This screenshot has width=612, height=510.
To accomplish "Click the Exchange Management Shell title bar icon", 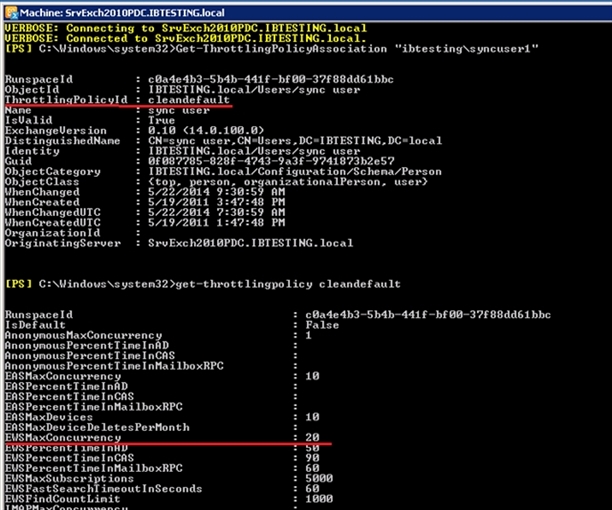I will [11, 13].
